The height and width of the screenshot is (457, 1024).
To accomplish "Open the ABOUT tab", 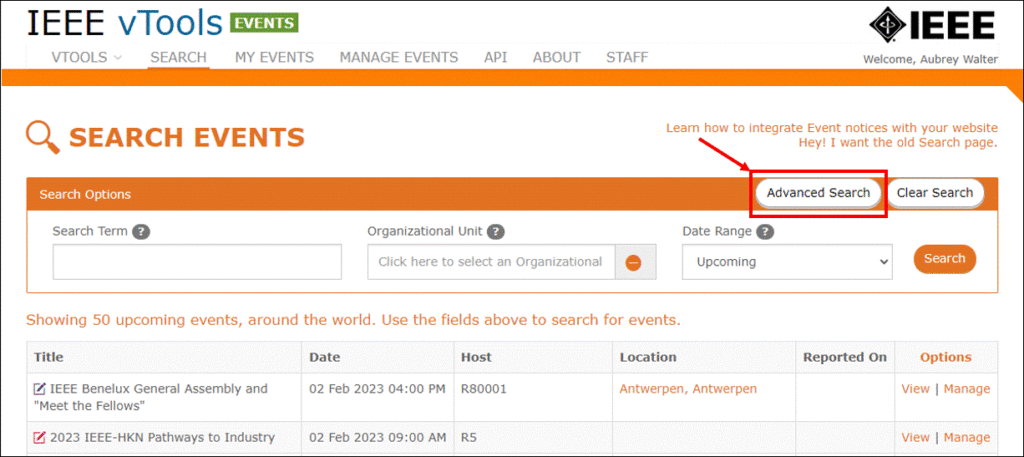I will pos(556,57).
